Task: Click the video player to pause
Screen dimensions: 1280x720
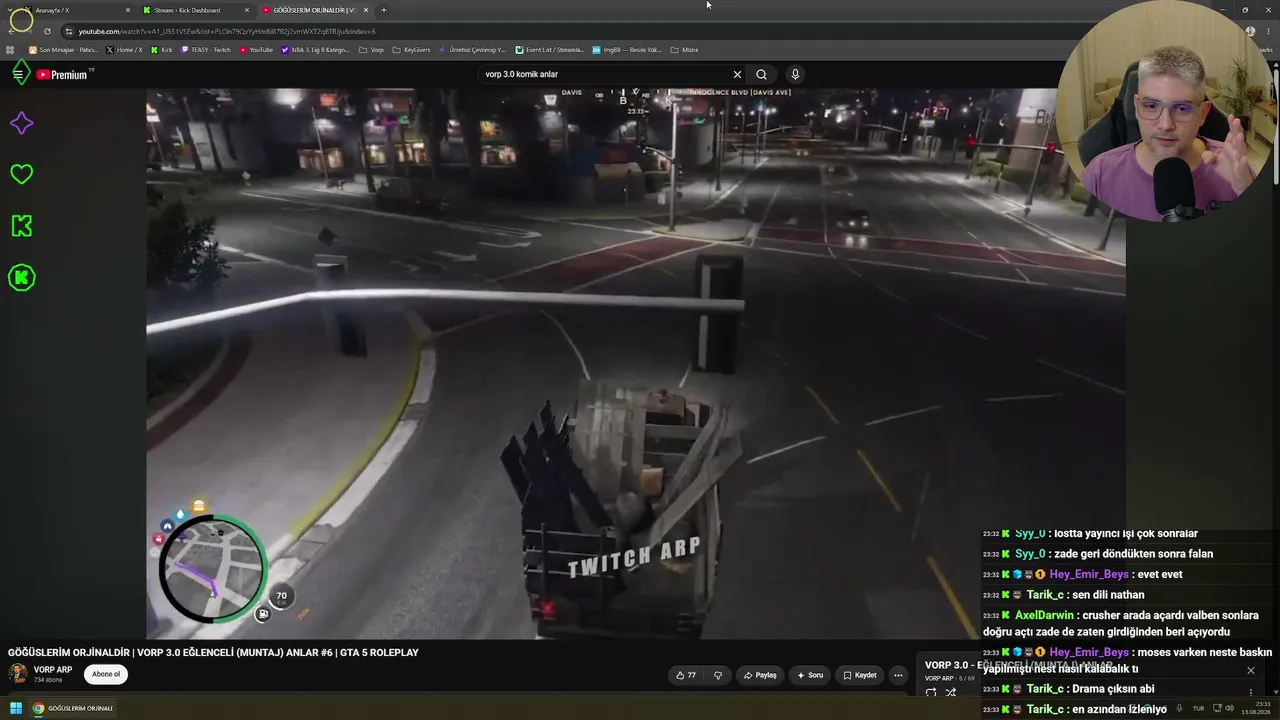Action: pyautogui.click(x=636, y=363)
